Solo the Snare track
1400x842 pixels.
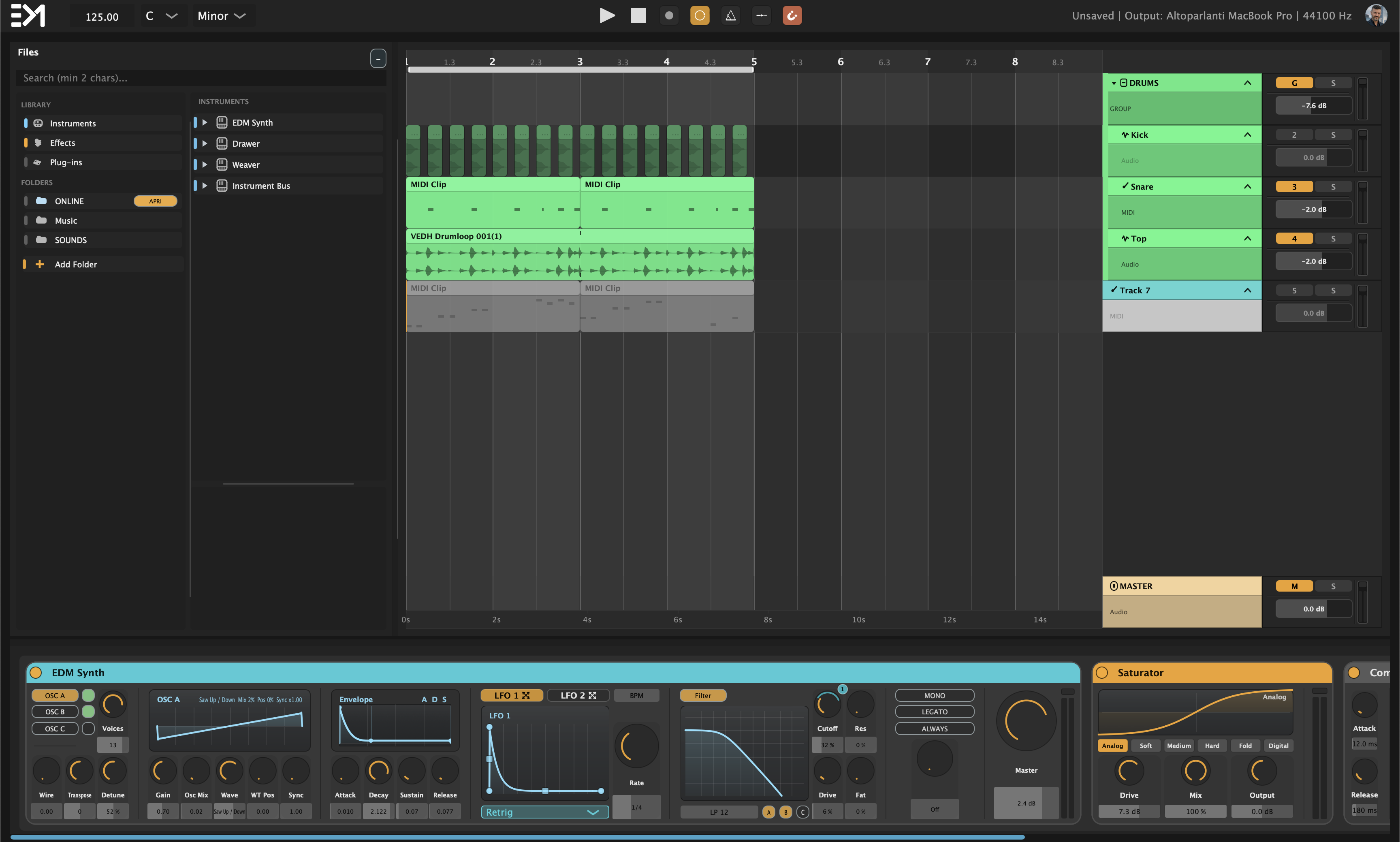click(x=1333, y=187)
